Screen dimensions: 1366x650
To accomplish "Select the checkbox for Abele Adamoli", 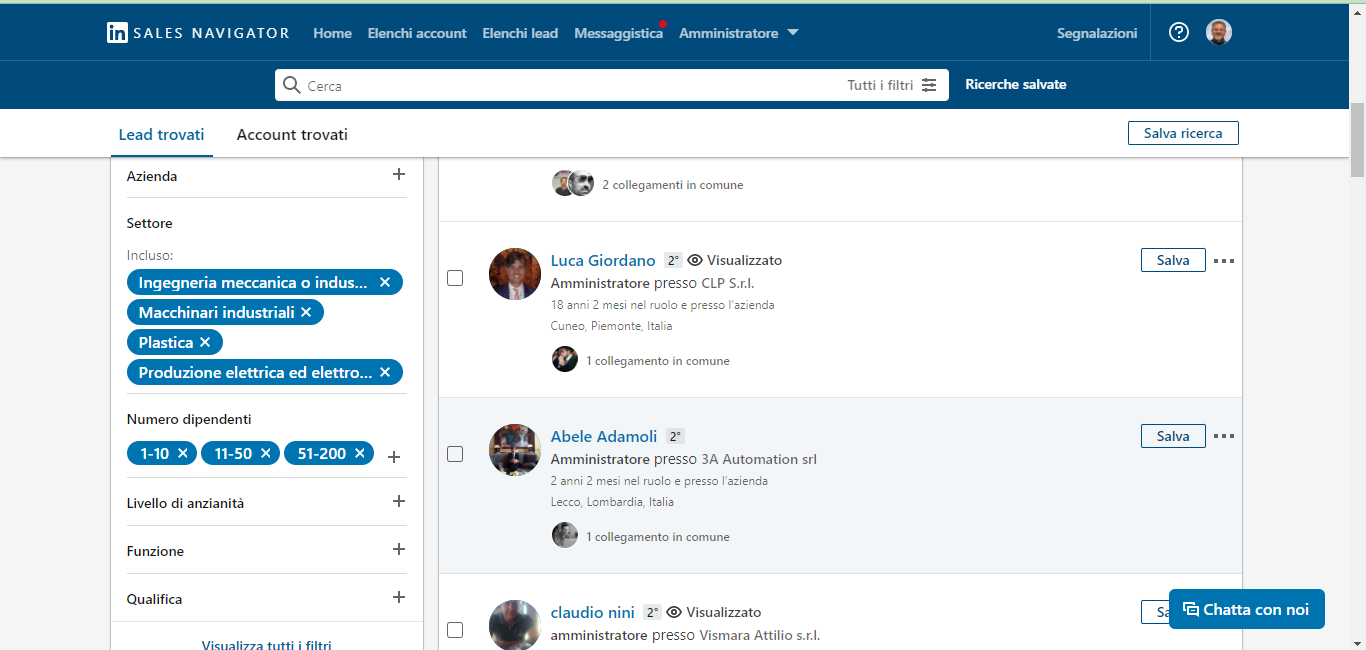I will [x=455, y=454].
